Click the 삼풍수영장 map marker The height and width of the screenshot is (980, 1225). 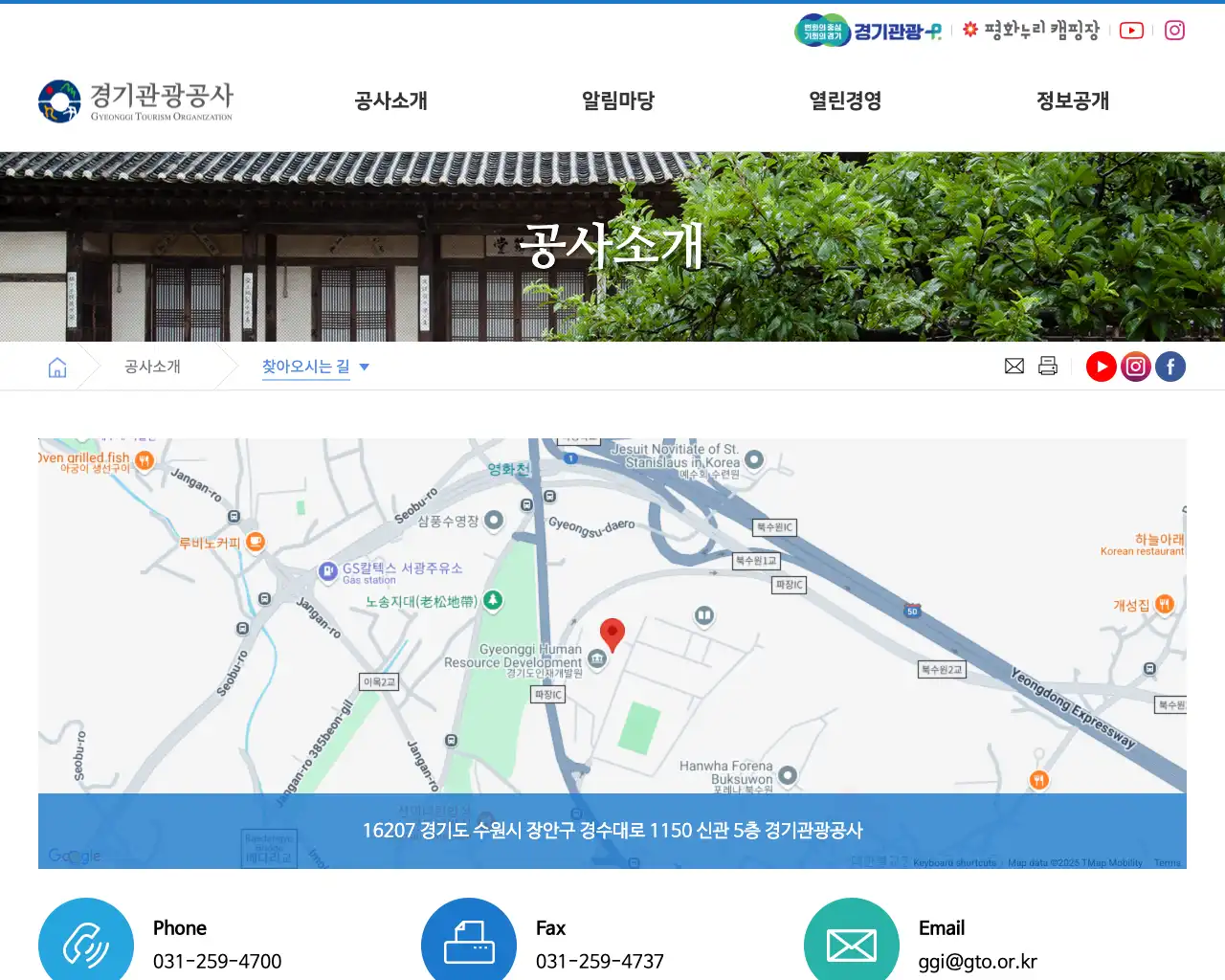coord(494,520)
